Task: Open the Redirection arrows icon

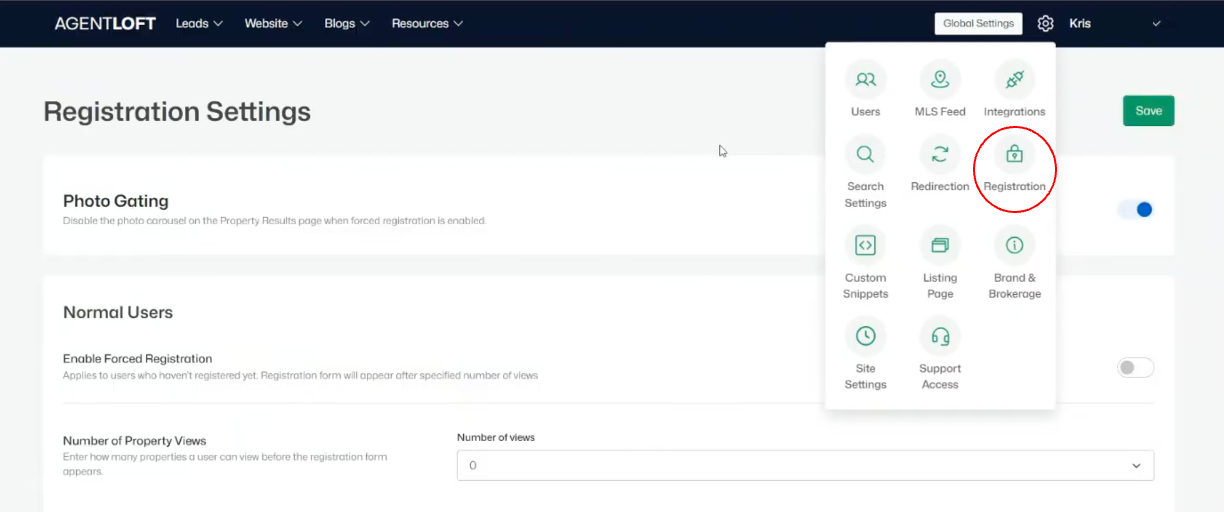Action: pos(940,154)
